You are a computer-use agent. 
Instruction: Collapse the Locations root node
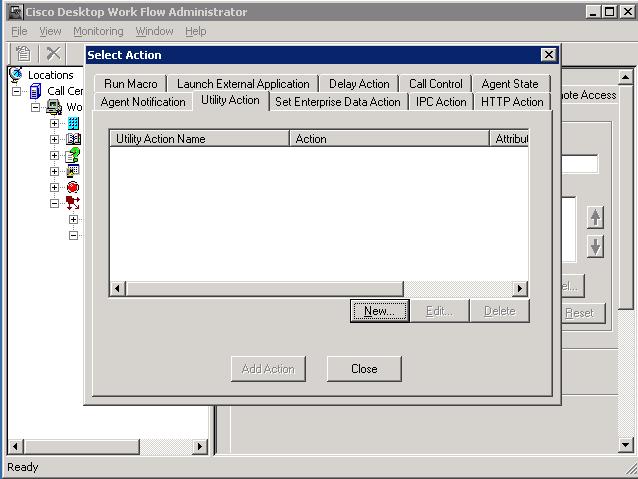pyautogui.click(x=16, y=91)
